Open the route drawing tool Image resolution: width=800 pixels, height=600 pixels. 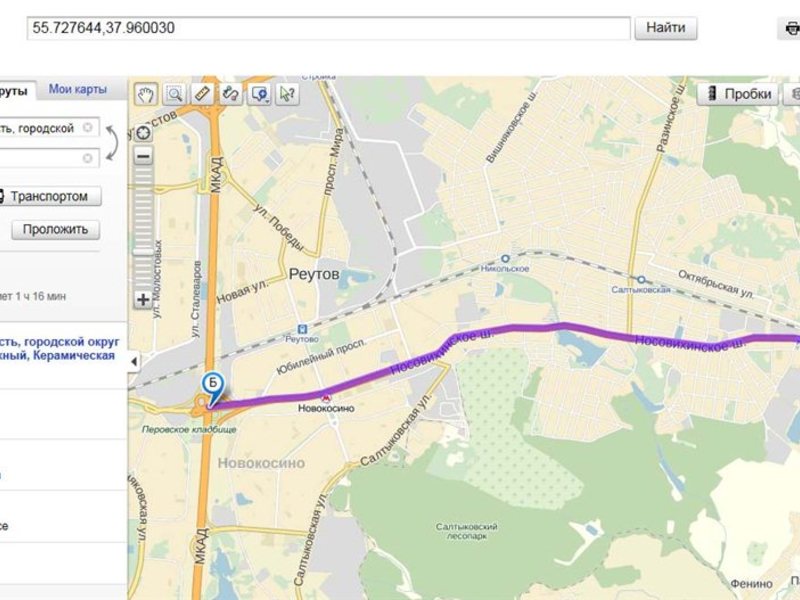(x=231, y=94)
